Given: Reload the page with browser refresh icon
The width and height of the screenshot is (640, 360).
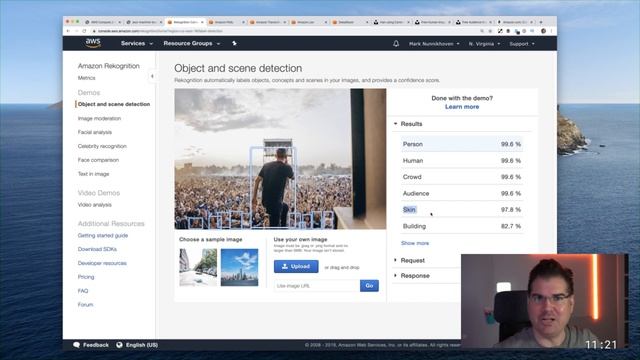Looking at the screenshot, I should pyautogui.click(x=84, y=31).
